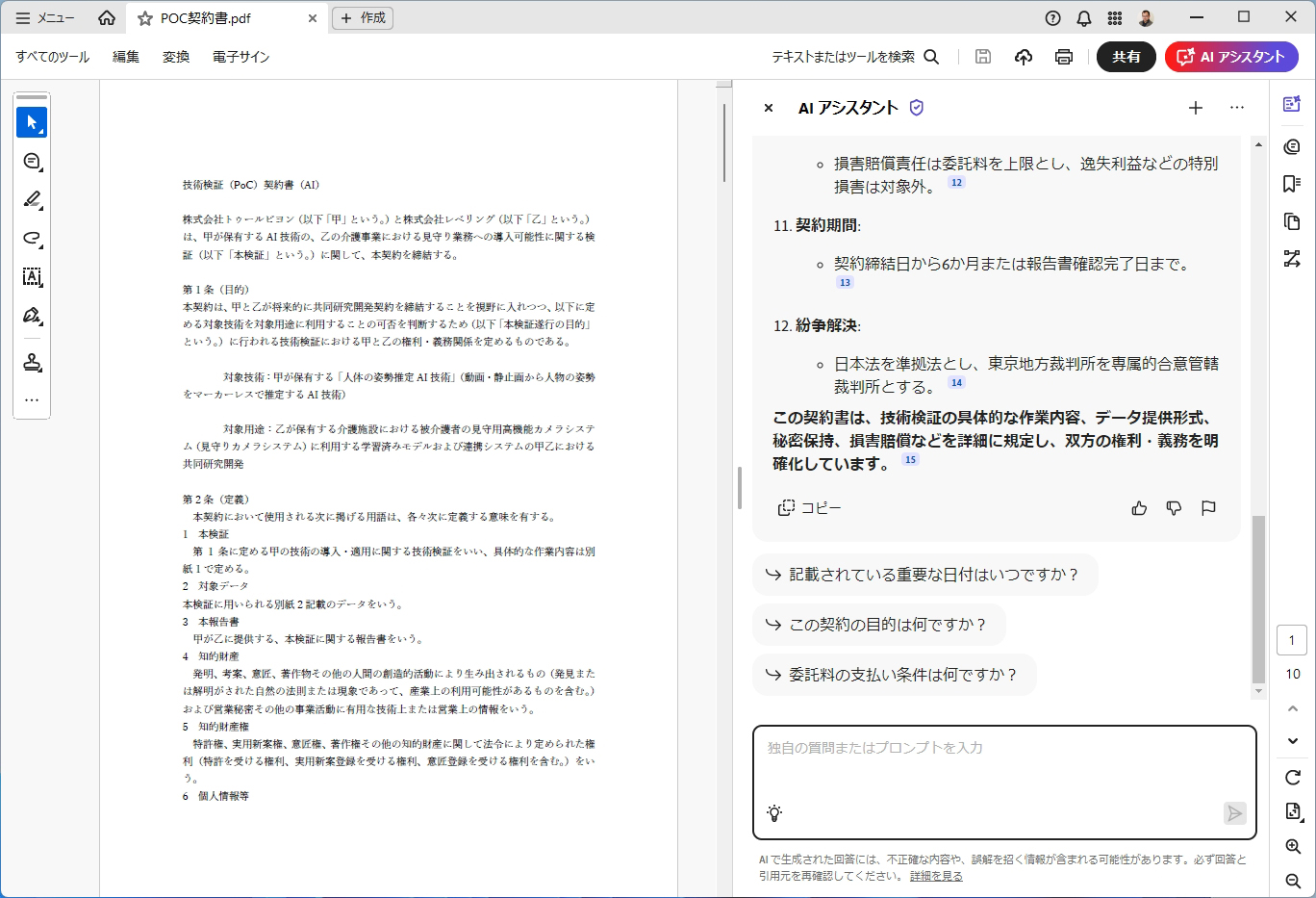Screen dimensions: 1316x898
Task: Click the stamp tool icon
Action: tap(32, 363)
